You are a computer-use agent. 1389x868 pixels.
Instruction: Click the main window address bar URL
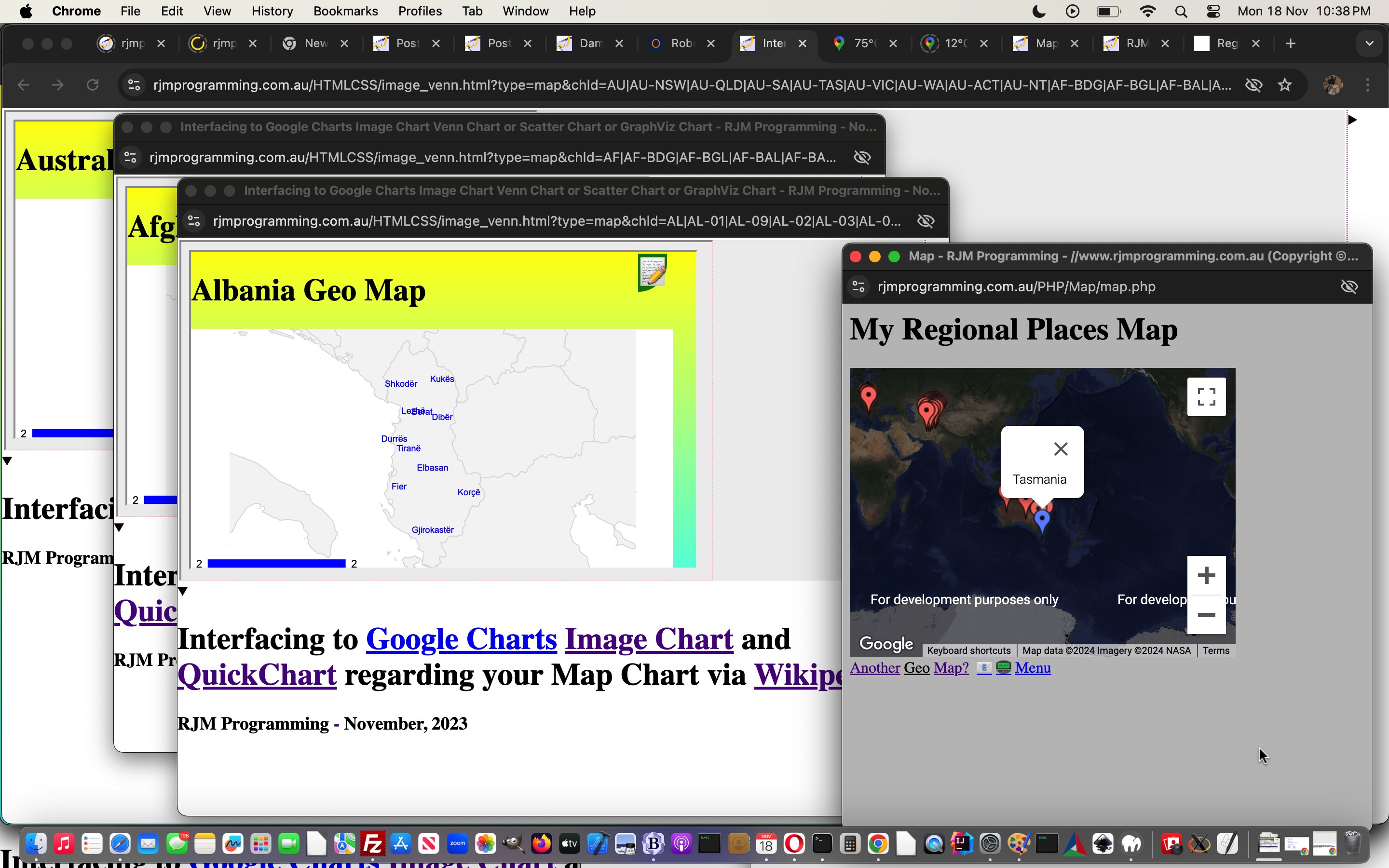692,85
